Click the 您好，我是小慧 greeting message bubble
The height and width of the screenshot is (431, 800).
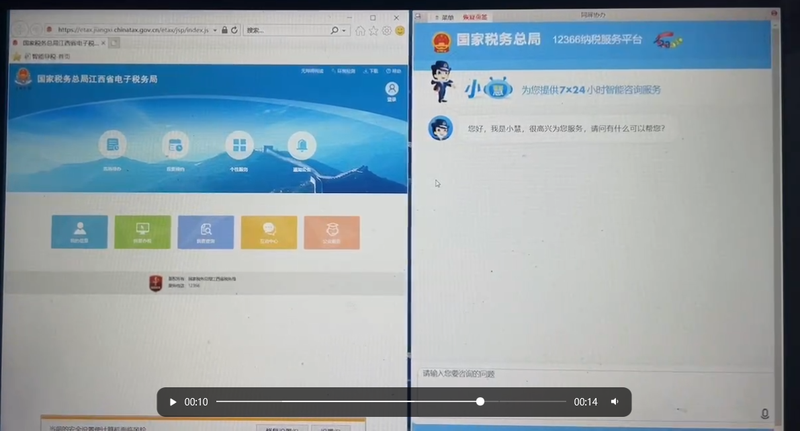(x=566, y=129)
